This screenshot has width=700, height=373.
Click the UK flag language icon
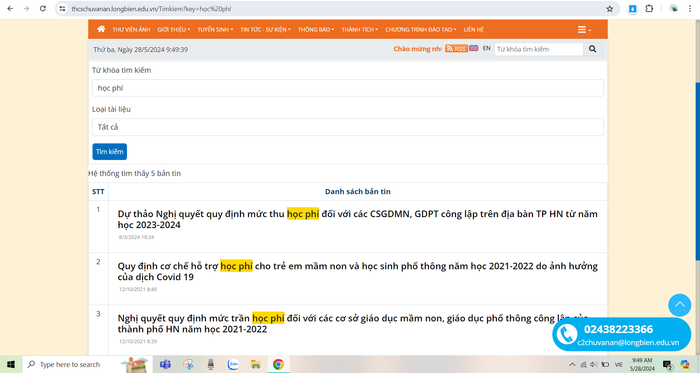tap(474, 48)
